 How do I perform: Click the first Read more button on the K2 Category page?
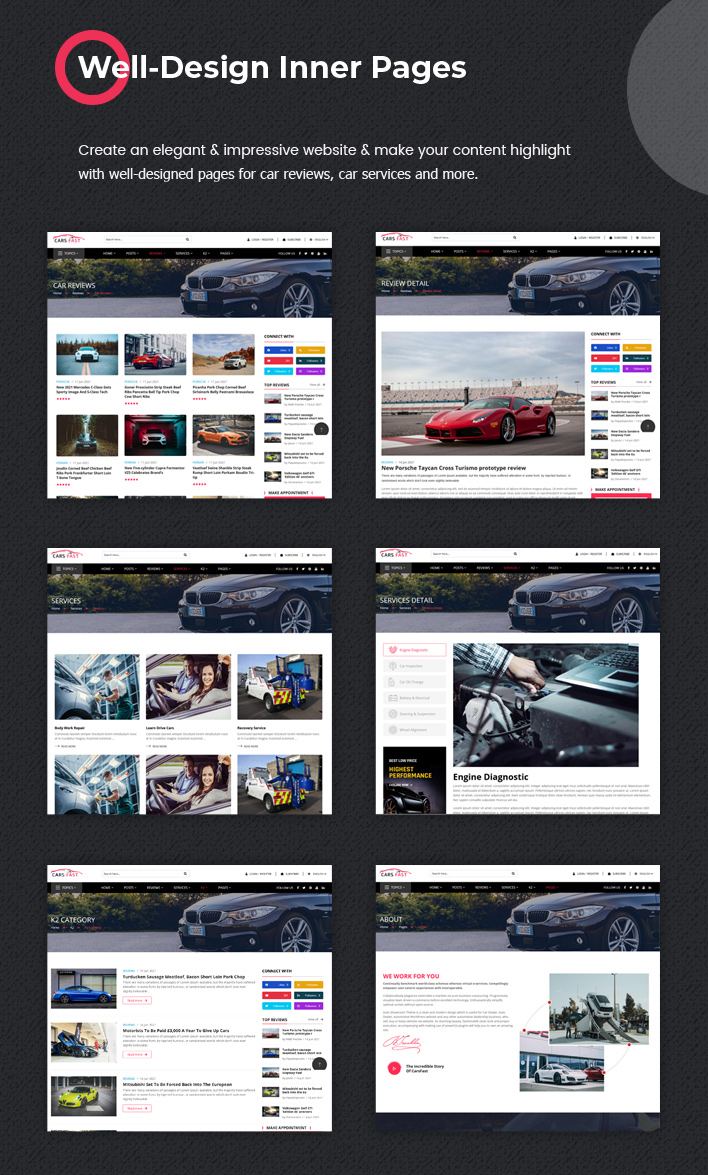tap(137, 1000)
